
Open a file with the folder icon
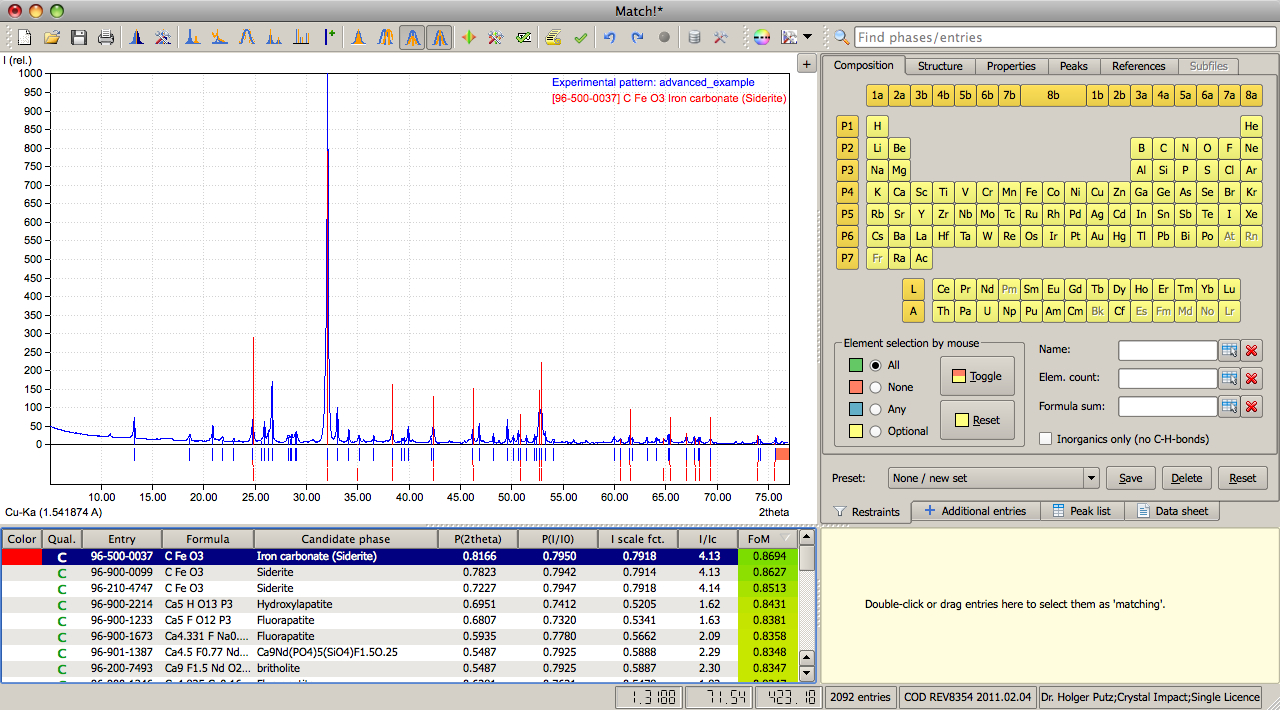click(x=52, y=38)
